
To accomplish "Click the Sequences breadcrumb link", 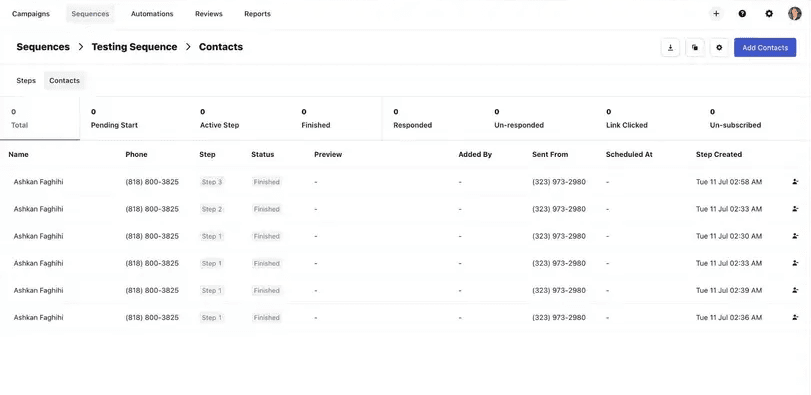I will tap(43, 47).
